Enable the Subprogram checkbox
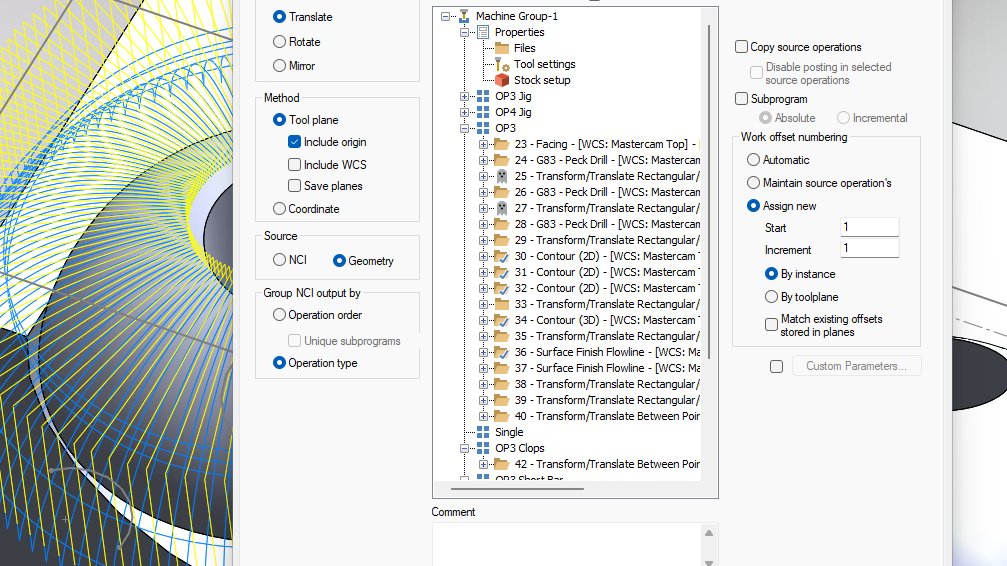 (741, 99)
